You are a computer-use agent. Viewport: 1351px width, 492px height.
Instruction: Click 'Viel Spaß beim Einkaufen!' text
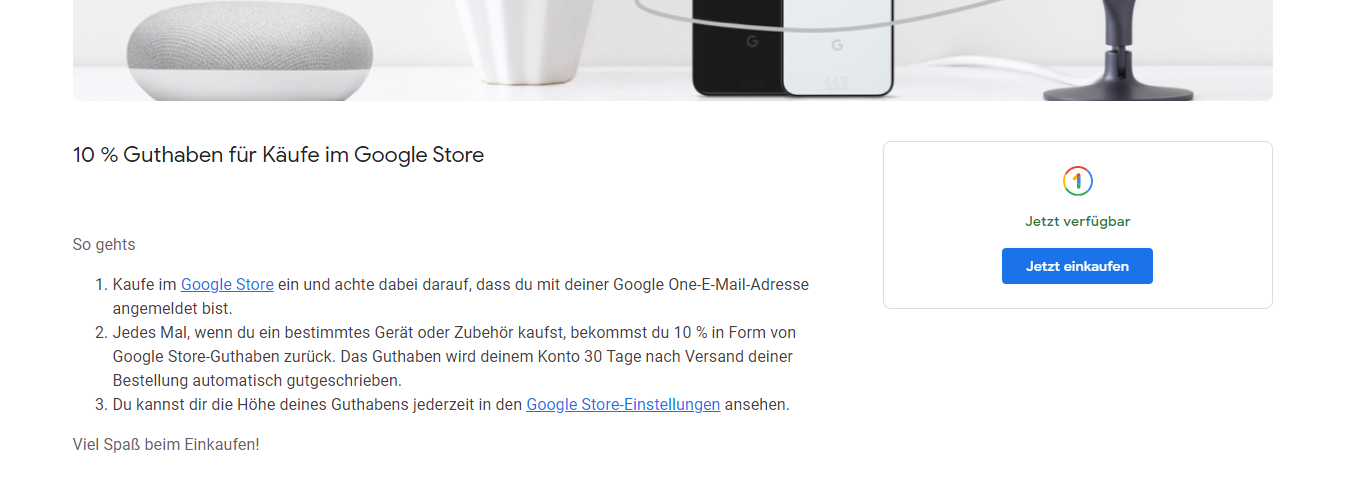[x=166, y=444]
